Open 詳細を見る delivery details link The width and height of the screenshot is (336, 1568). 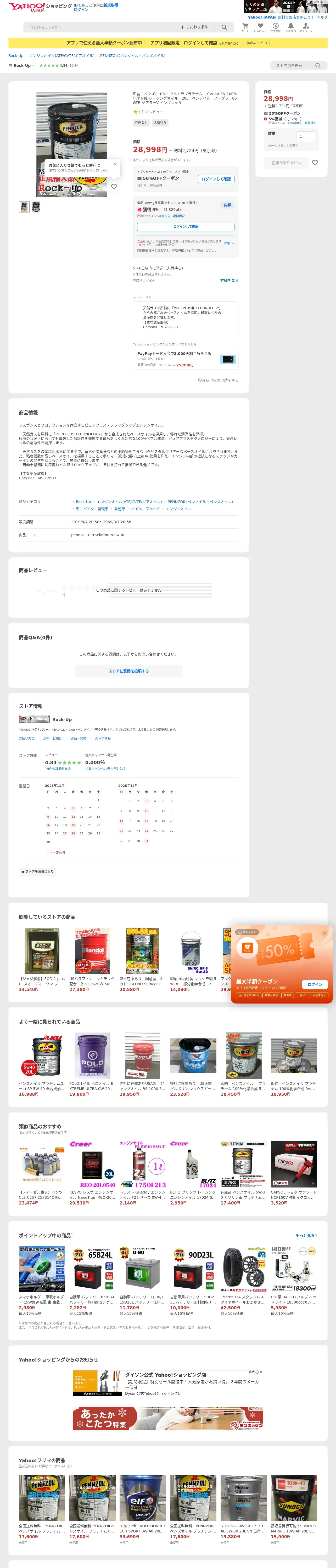tap(229, 281)
